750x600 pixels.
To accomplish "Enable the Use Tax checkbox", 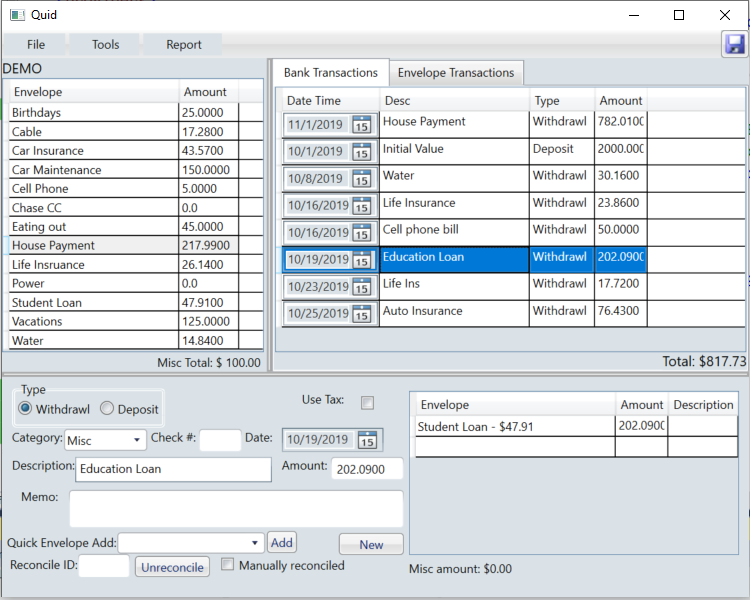I will pyautogui.click(x=367, y=403).
